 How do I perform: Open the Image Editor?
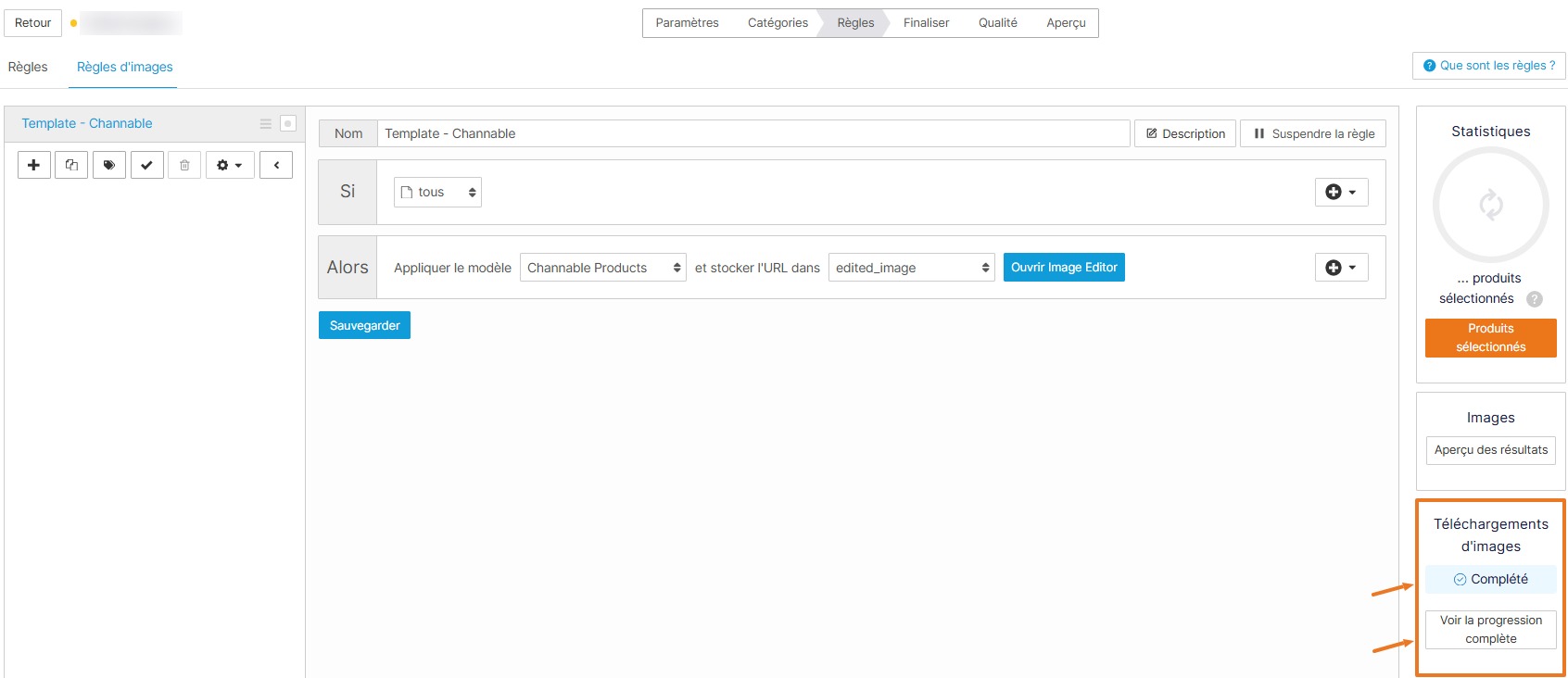coord(1064,267)
